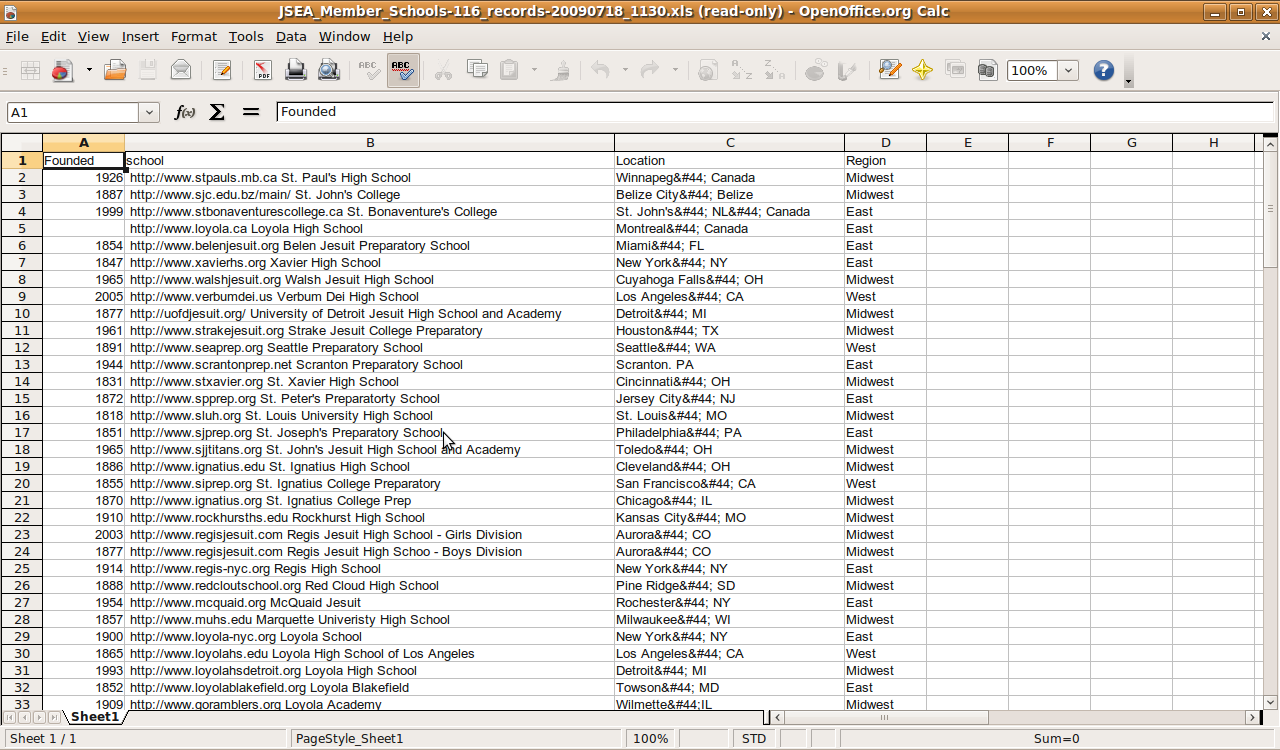
Task: Select the Sheet1 tab
Action: click(x=94, y=717)
